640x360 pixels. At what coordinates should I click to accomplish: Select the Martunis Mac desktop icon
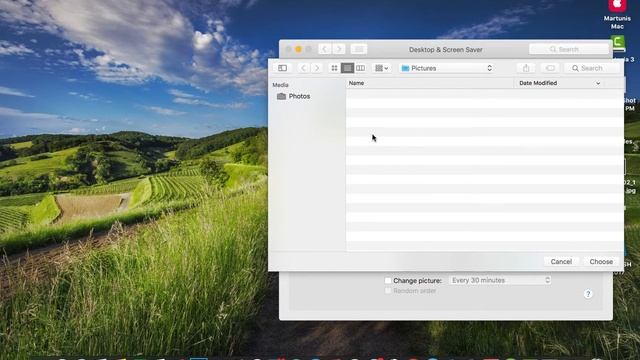pos(617,15)
